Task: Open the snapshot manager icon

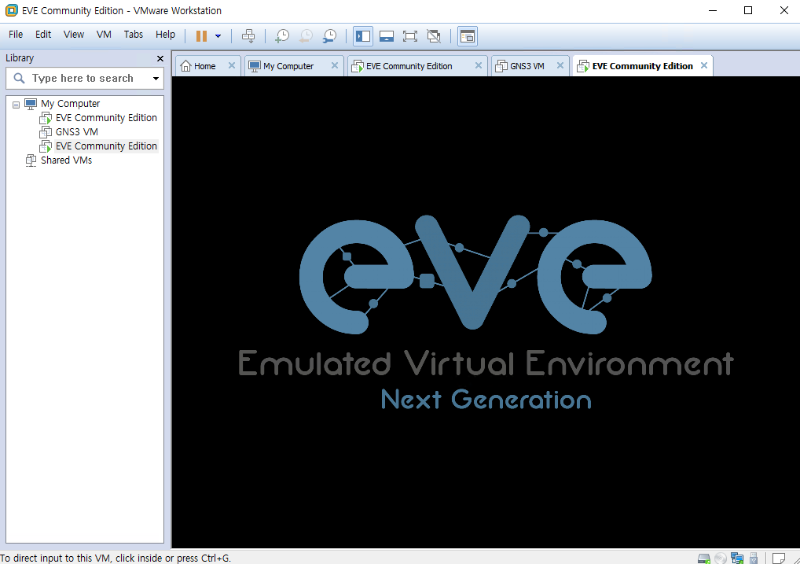Action: (x=329, y=35)
